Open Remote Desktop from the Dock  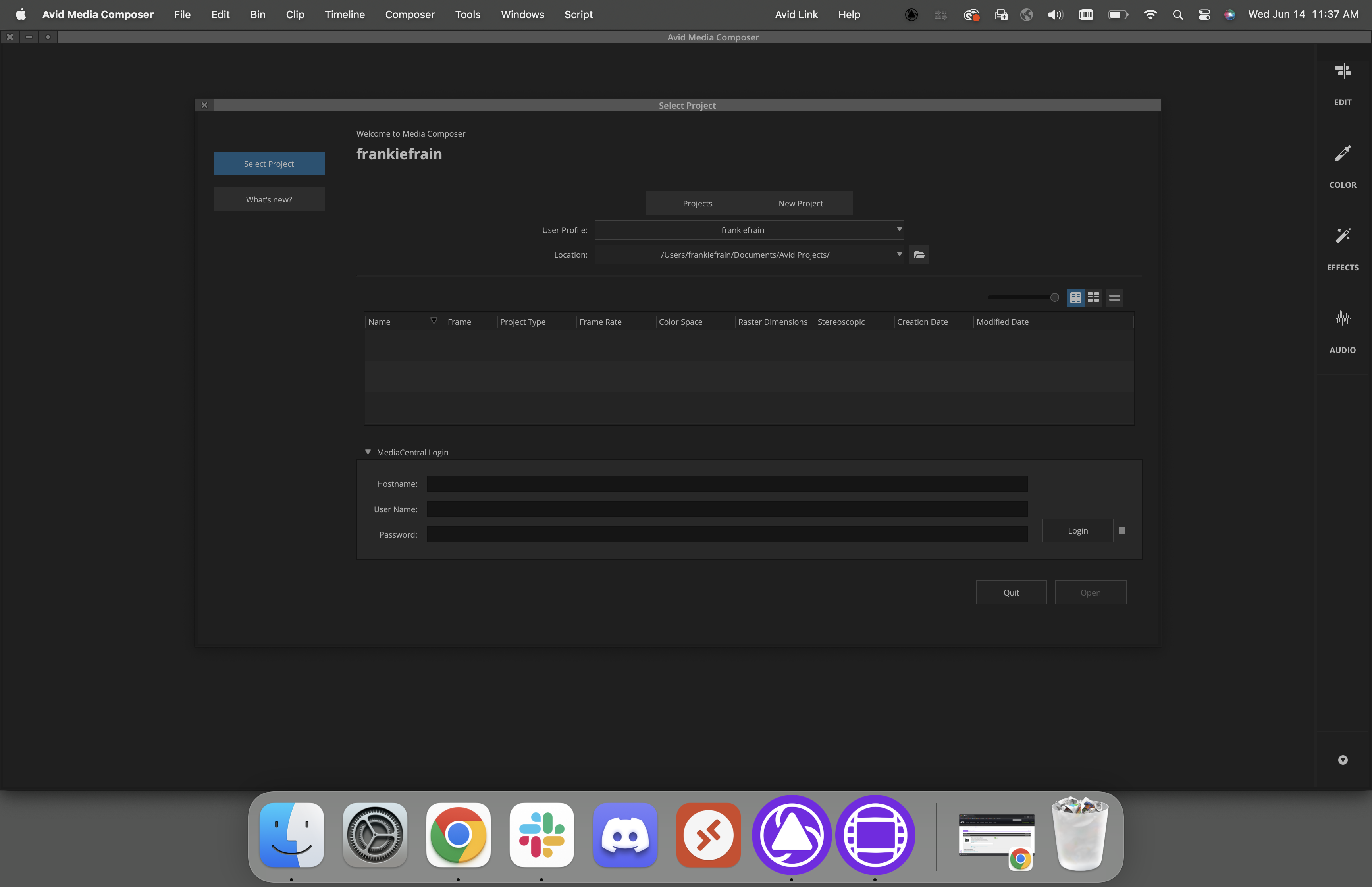pyautogui.click(x=708, y=834)
